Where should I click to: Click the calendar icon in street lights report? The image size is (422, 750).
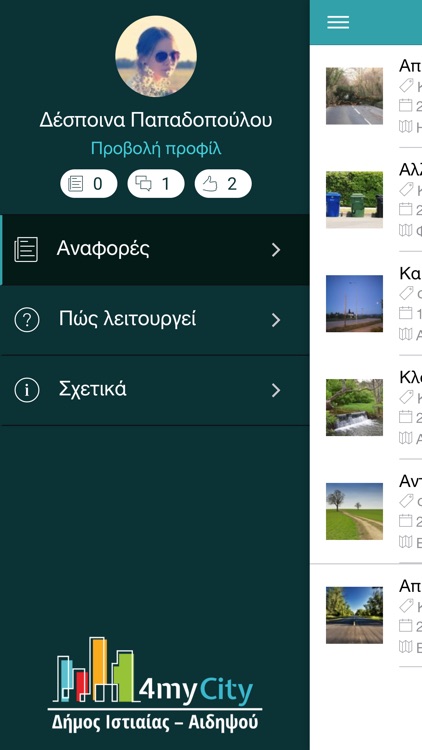[x=406, y=313]
